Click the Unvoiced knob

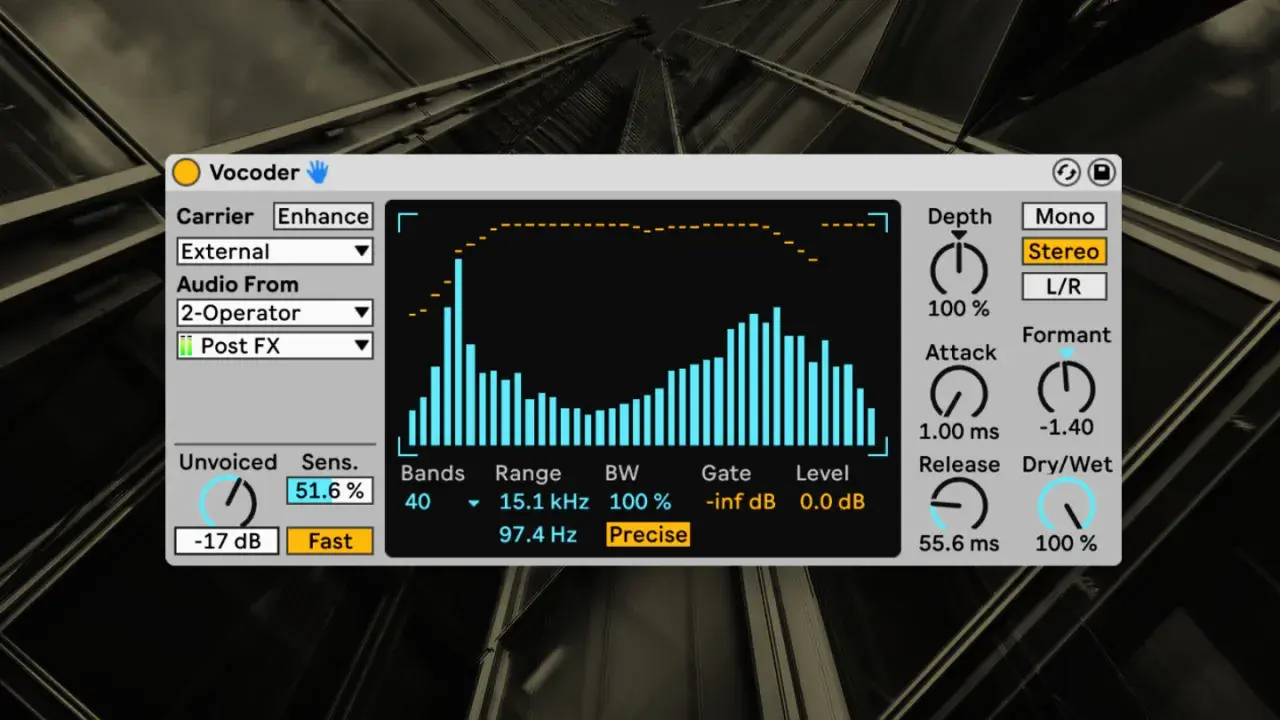point(228,501)
